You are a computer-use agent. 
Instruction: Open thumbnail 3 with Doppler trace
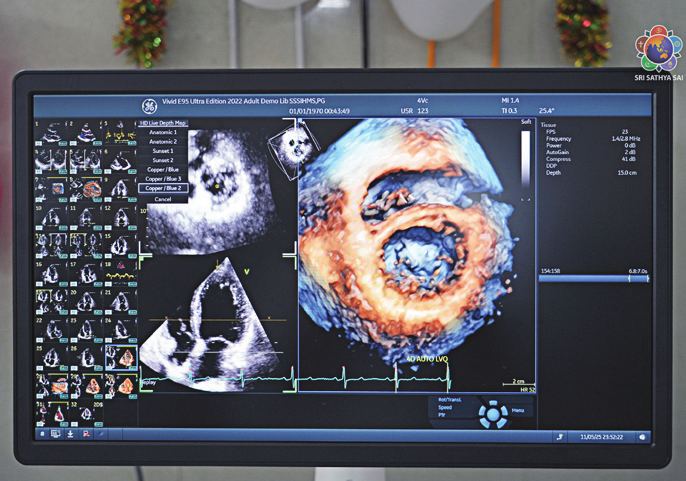pos(121,133)
